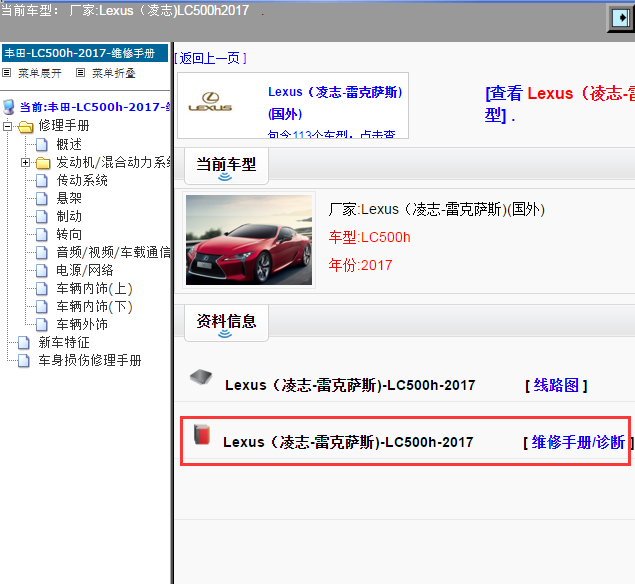Click the red LC500h car photo
635x584 pixels.
[x=249, y=240]
